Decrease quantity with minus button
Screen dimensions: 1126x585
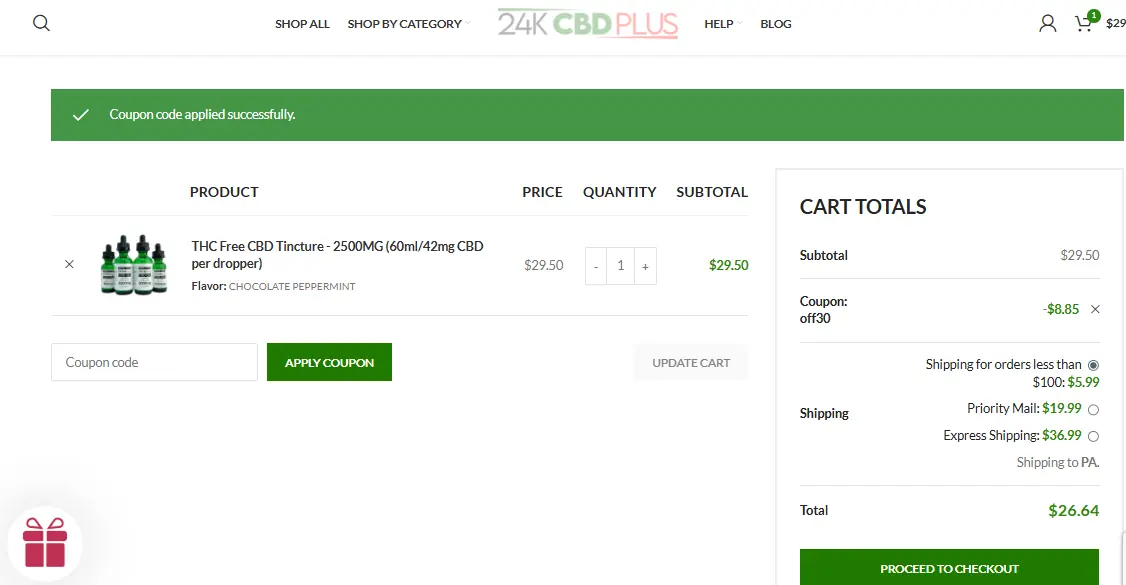pos(596,266)
